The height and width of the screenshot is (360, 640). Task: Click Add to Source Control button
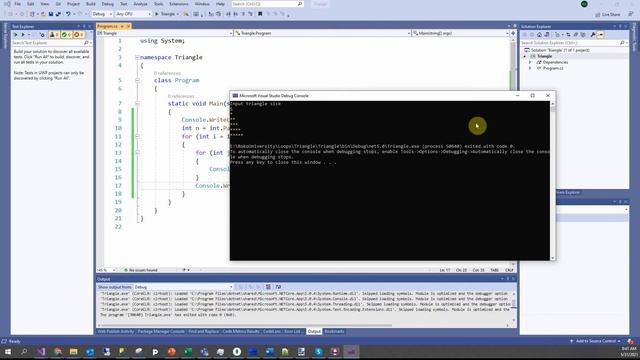point(596,341)
